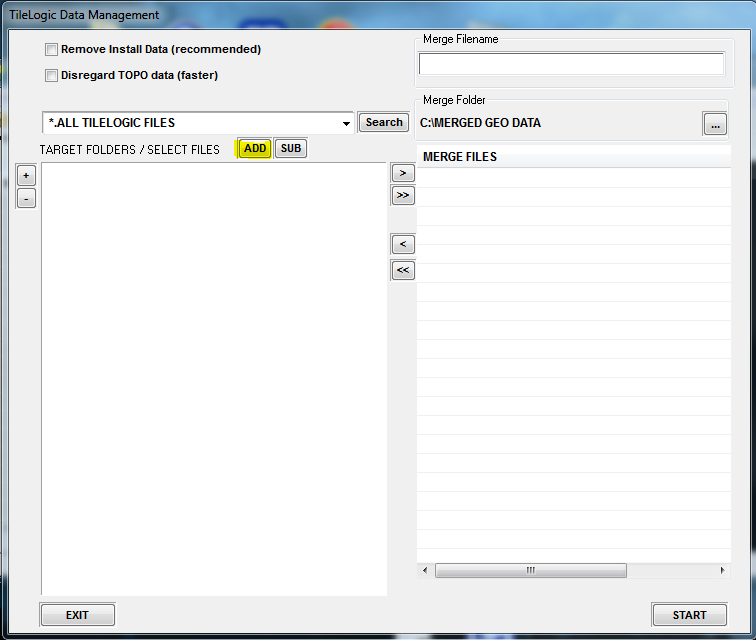The image size is (756, 640).
Task: Click the merge list scrollbar left arrow
Action: (425, 570)
